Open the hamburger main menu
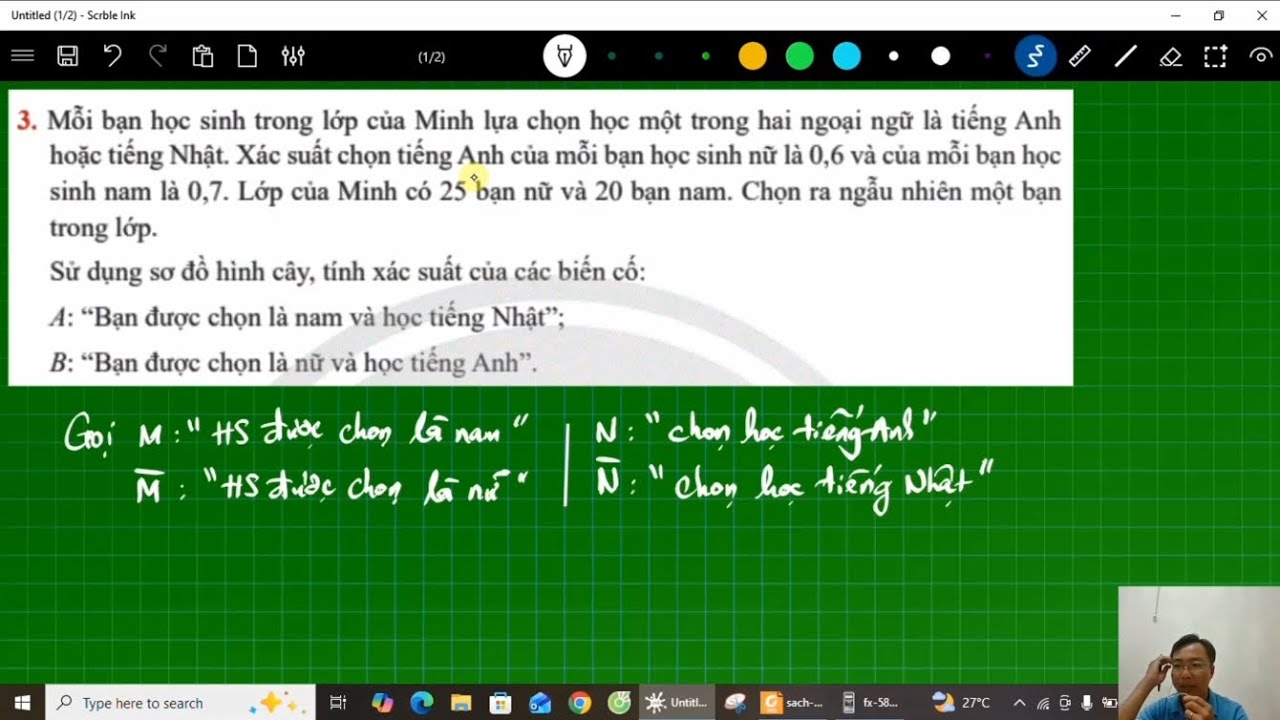Screen dimensions: 1280x720 [x=22, y=56]
